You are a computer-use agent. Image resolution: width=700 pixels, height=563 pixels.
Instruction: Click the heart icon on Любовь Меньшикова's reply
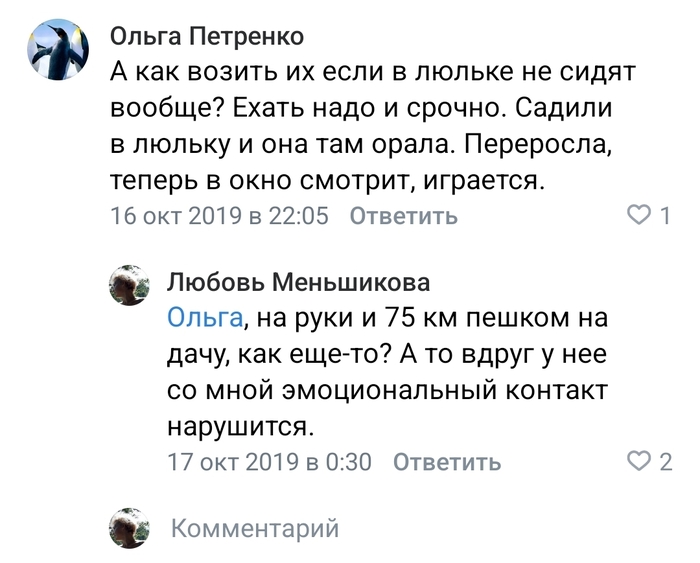tap(637, 461)
